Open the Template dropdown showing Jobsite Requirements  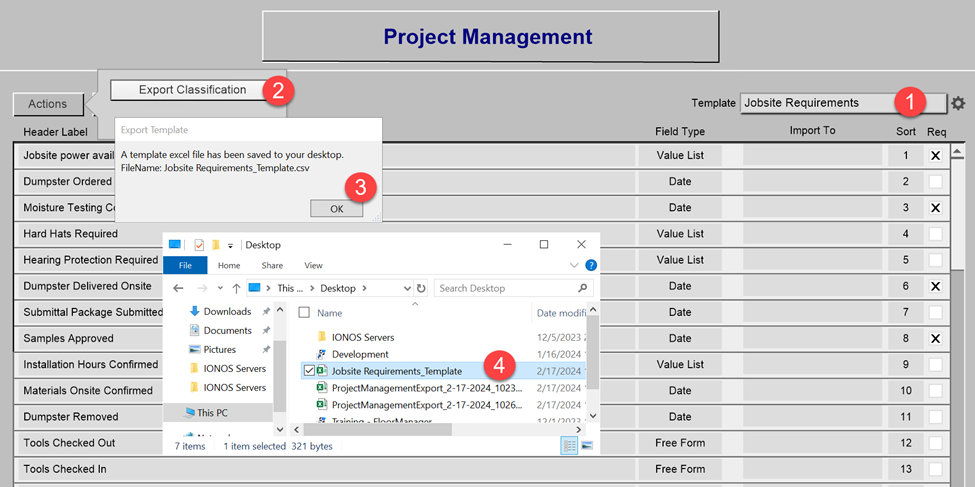coord(843,103)
